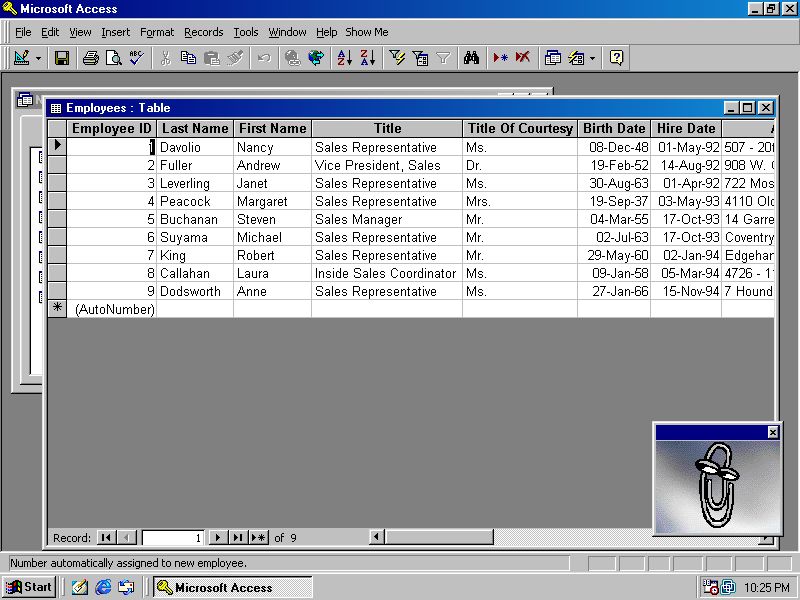The image size is (800, 600).
Task: Save the Employees table
Action: [61, 57]
